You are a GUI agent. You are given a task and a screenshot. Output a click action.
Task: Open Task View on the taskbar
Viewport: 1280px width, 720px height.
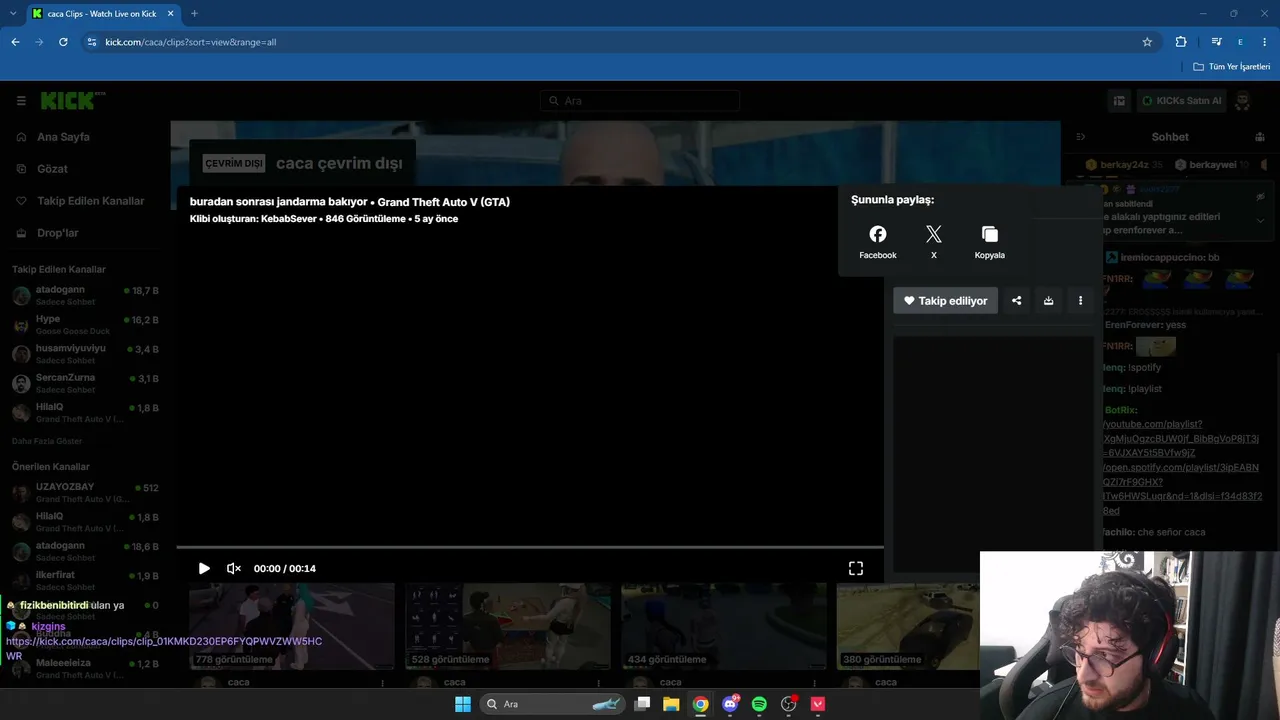(643, 704)
